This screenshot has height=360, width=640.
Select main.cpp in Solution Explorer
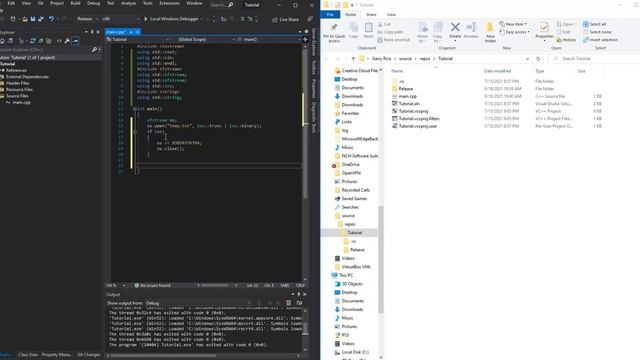(x=21, y=102)
